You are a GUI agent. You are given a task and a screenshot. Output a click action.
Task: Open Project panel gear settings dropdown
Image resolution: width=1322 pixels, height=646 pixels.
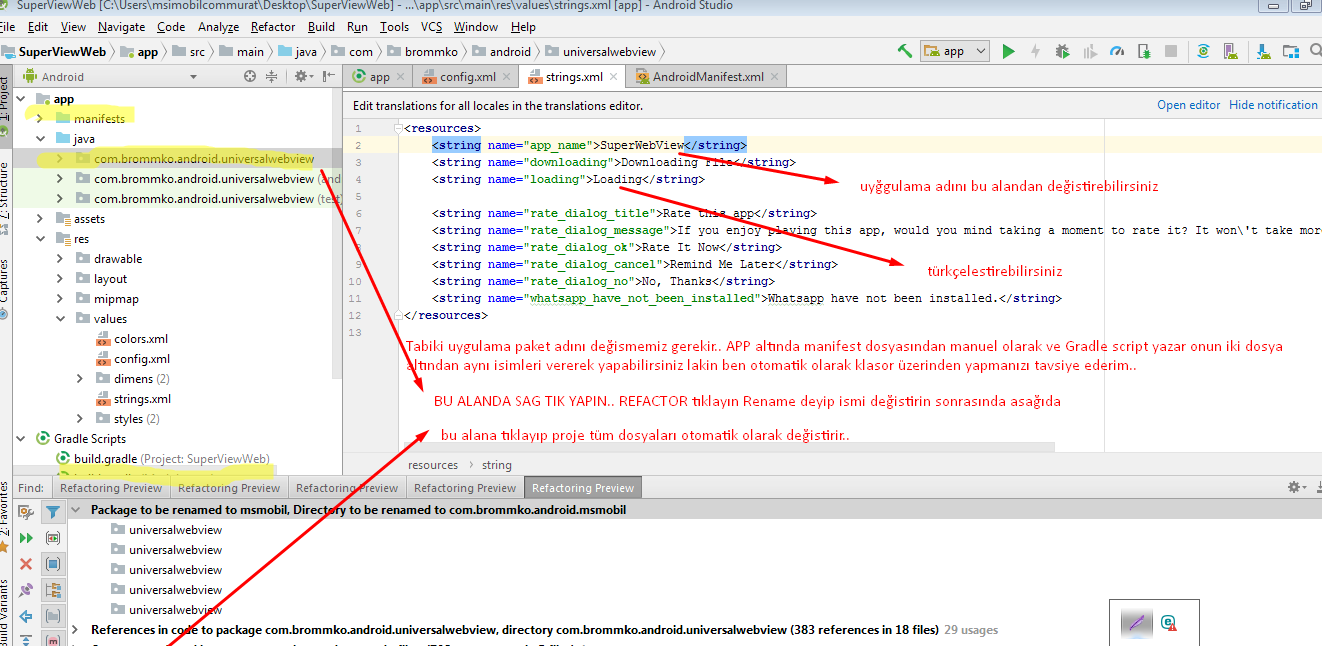click(303, 76)
